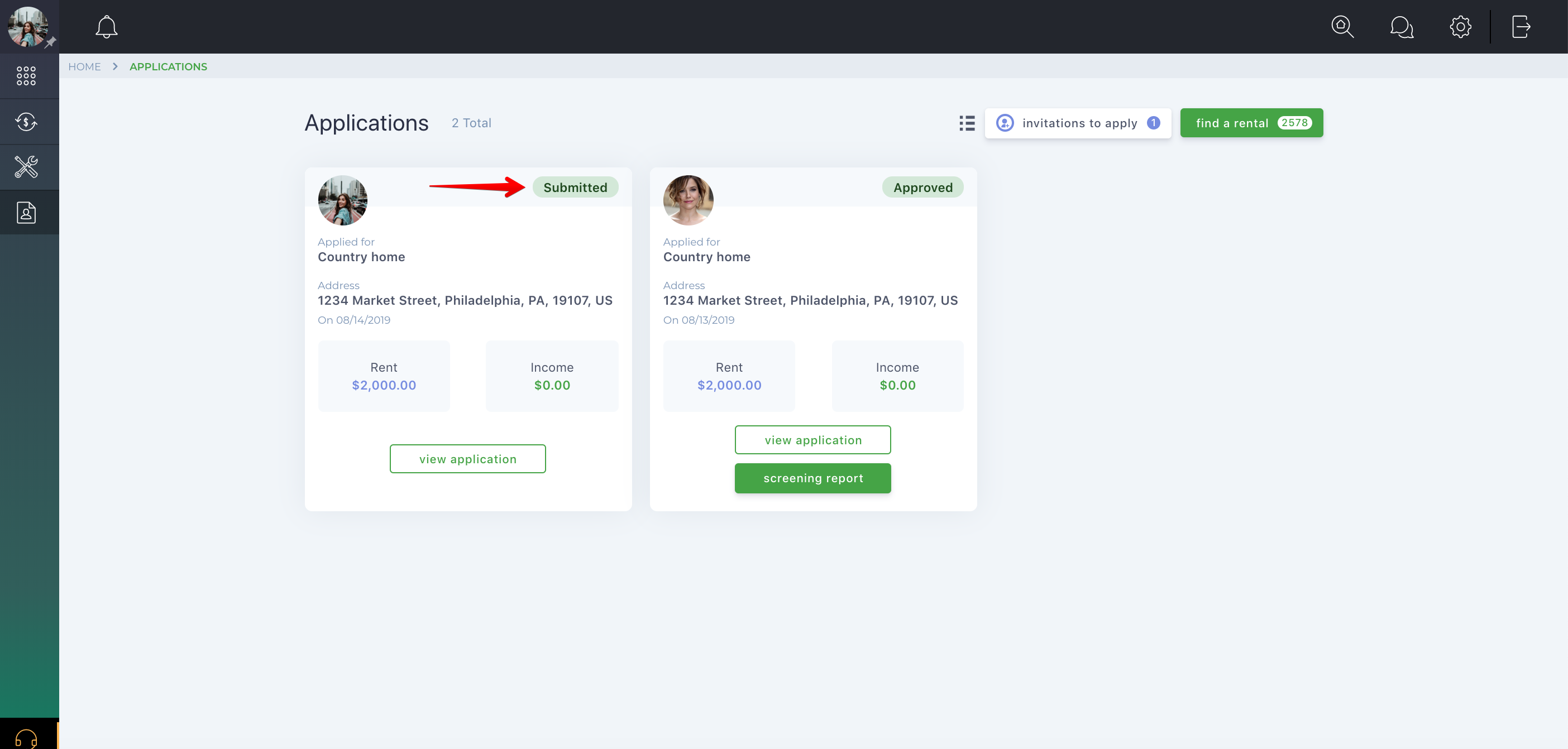The height and width of the screenshot is (749, 1568).
Task: Click applicant photo on Submitted card
Action: [x=343, y=200]
